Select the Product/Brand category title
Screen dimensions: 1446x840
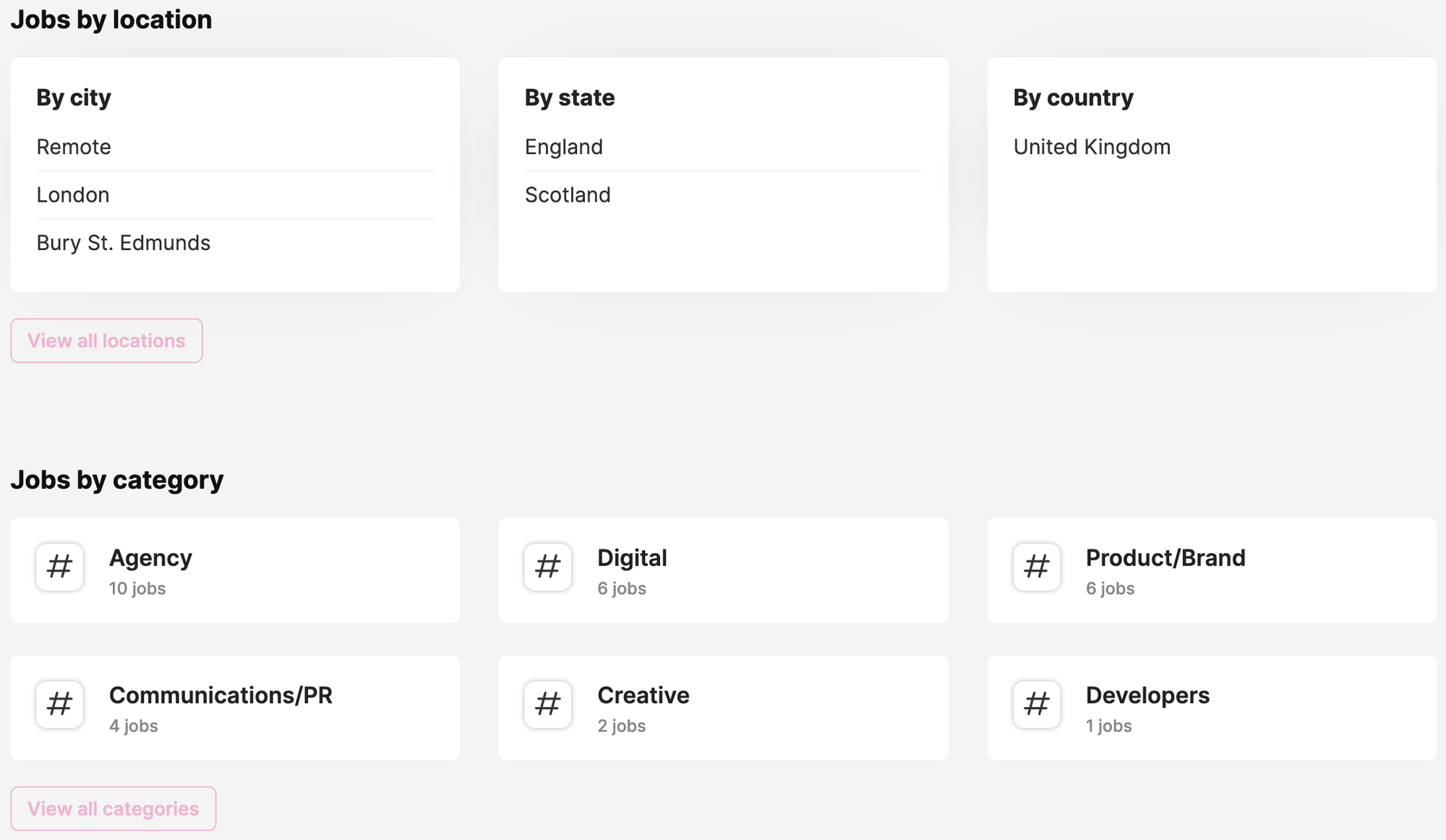[1165, 558]
